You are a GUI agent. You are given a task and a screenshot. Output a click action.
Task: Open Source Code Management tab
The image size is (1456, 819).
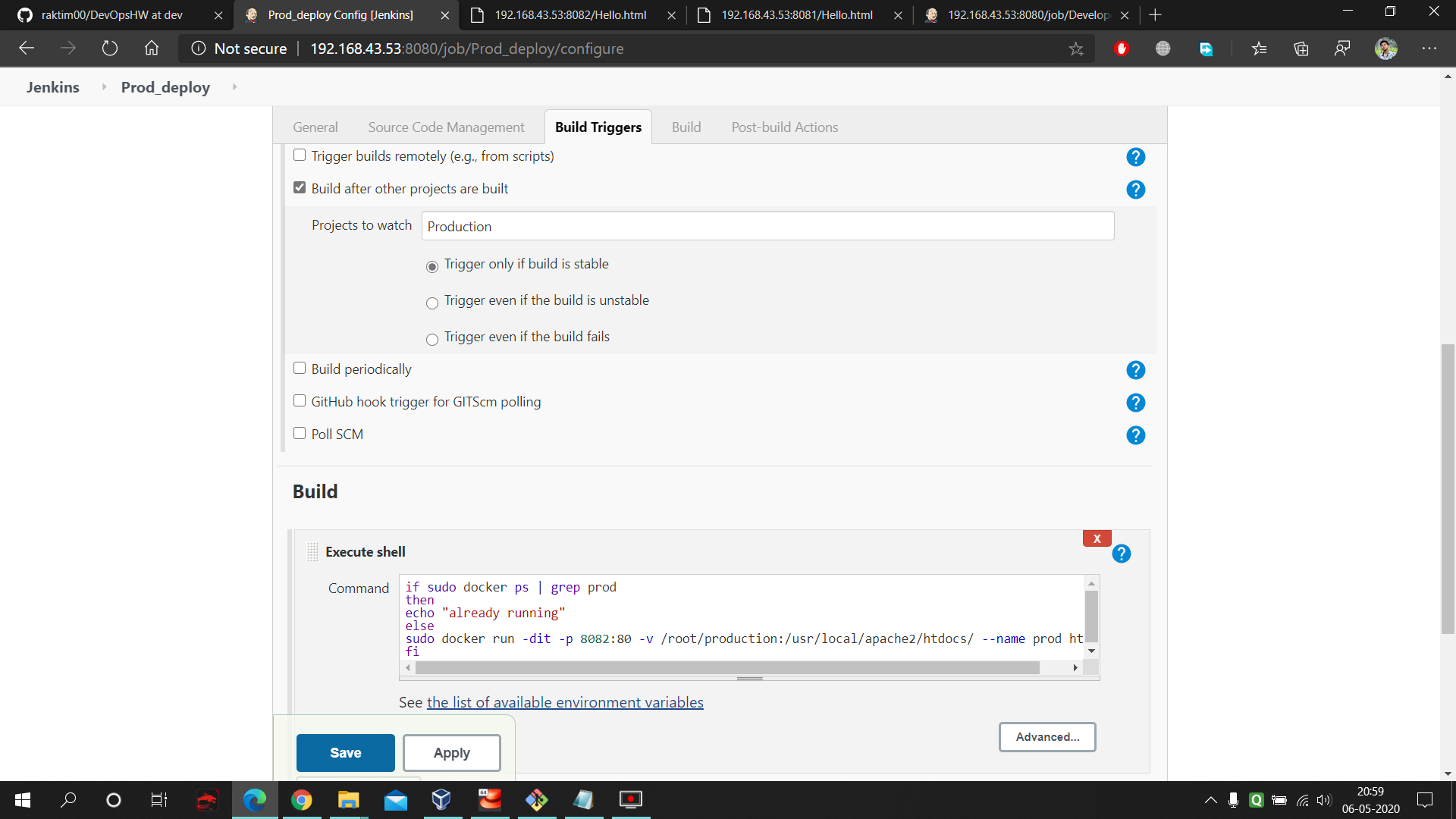[446, 127]
